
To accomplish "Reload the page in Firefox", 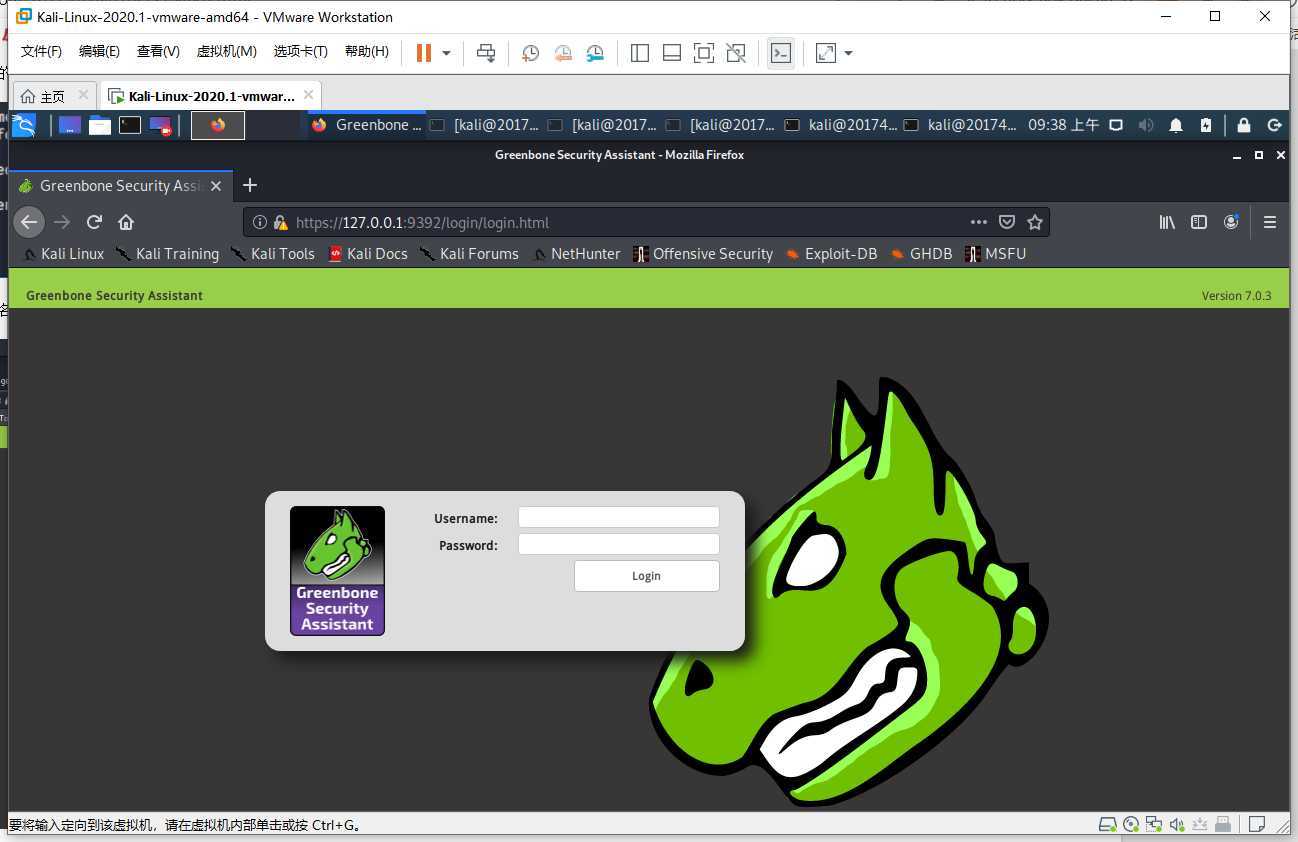I will [94, 222].
